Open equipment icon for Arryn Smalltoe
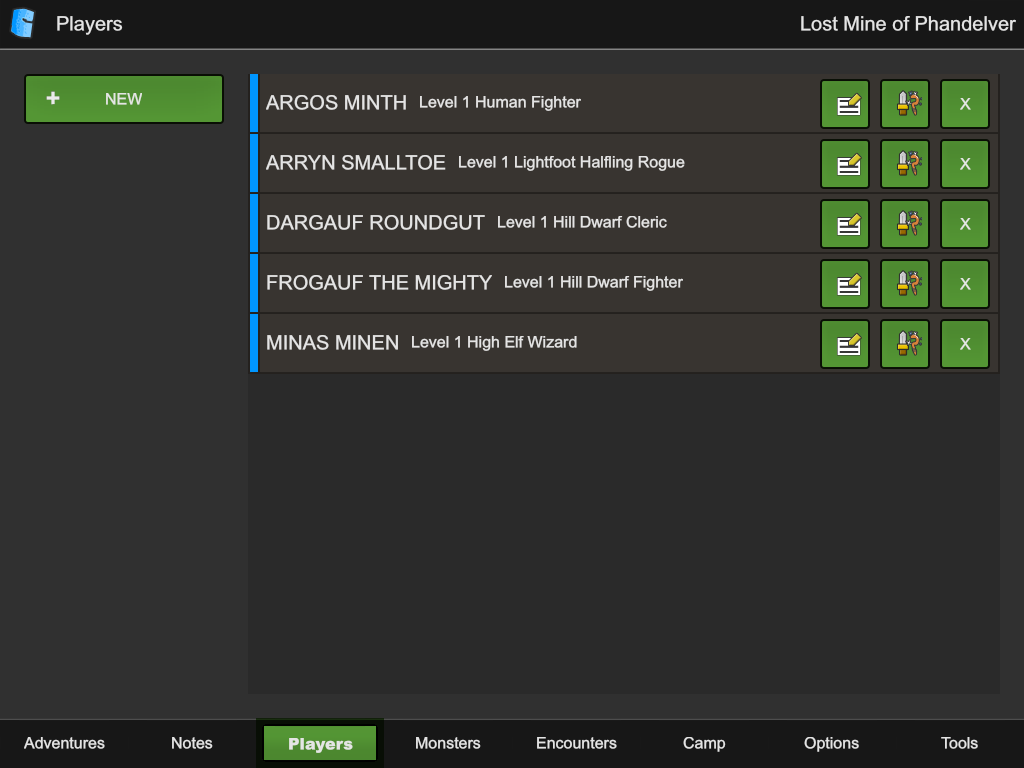Viewport: 1024px width, 768px height. click(905, 164)
